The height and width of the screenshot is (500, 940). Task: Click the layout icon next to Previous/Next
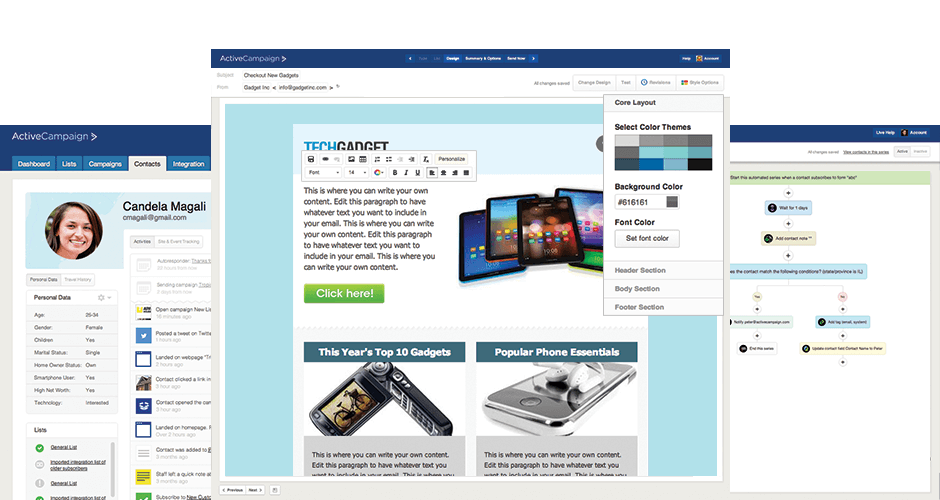tap(275, 490)
